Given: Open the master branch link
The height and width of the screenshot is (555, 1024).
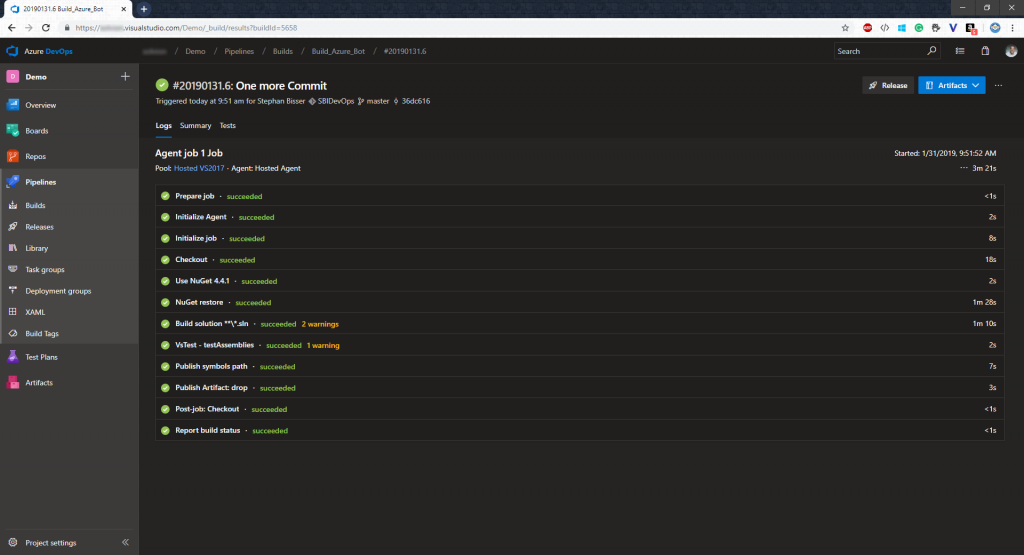Looking at the screenshot, I should click(x=377, y=101).
